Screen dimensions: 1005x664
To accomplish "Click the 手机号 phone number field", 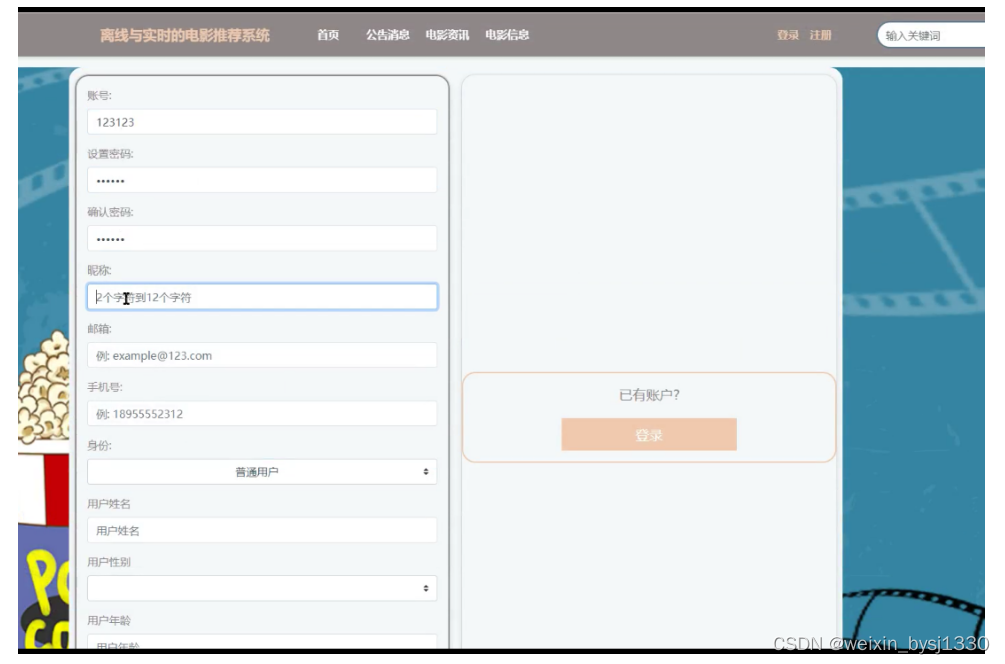I will pyautogui.click(x=262, y=413).
